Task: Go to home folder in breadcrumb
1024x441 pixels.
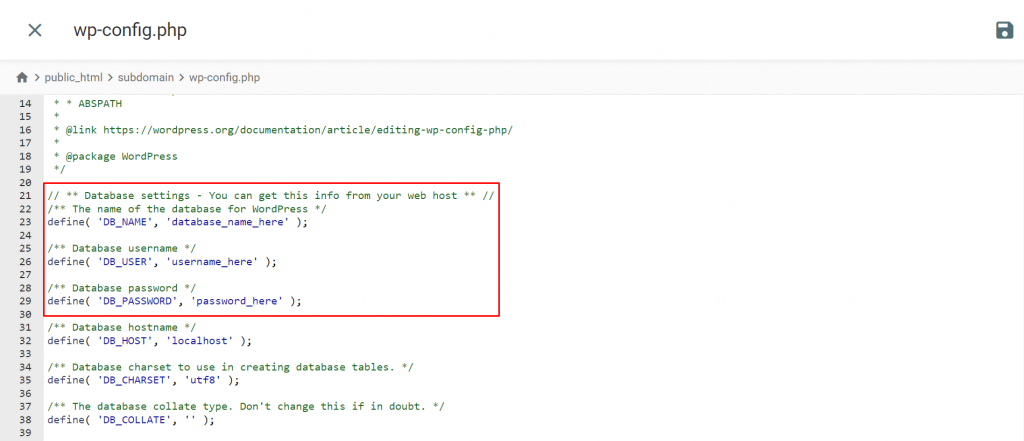Action: pyautogui.click(x=22, y=77)
